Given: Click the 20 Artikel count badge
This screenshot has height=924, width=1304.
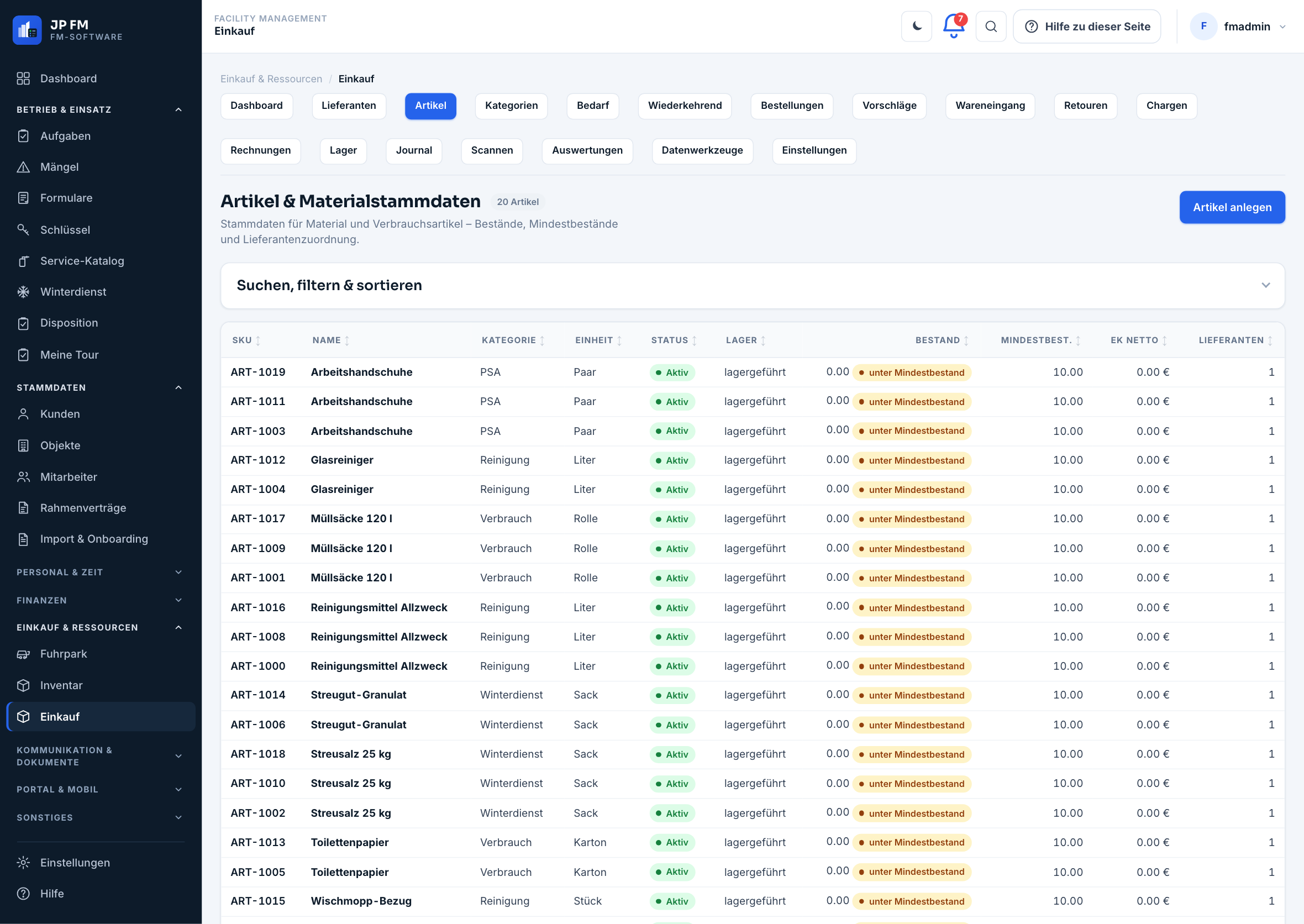Looking at the screenshot, I should [x=517, y=202].
